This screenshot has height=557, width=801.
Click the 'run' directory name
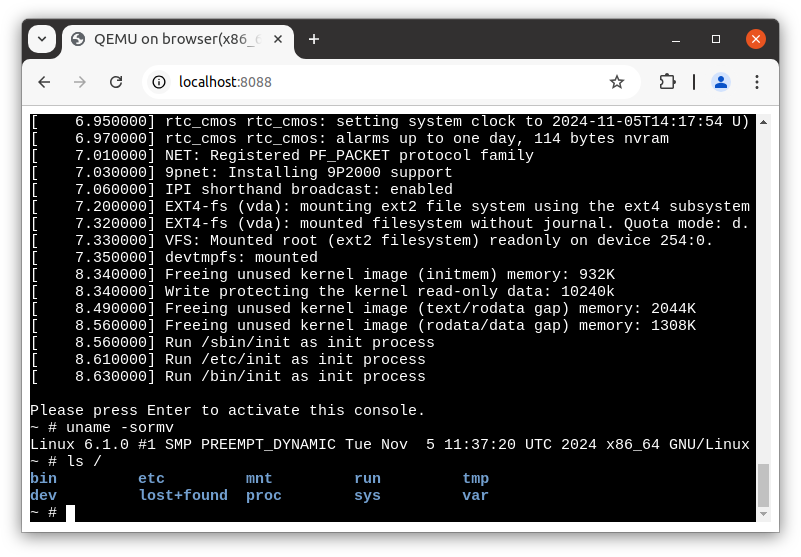tap(367, 478)
